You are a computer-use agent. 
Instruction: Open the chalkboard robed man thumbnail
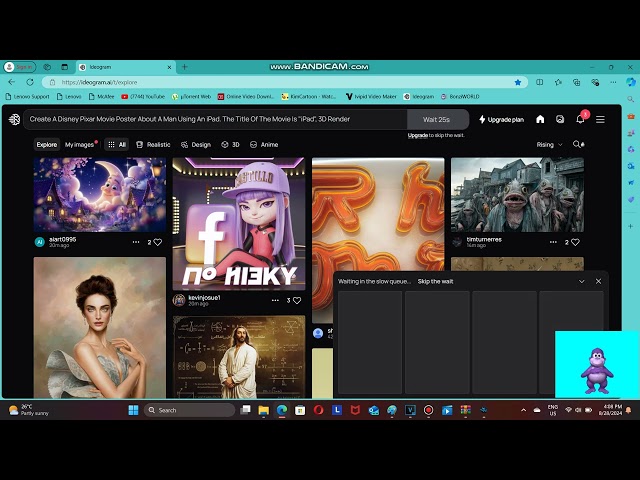point(239,357)
